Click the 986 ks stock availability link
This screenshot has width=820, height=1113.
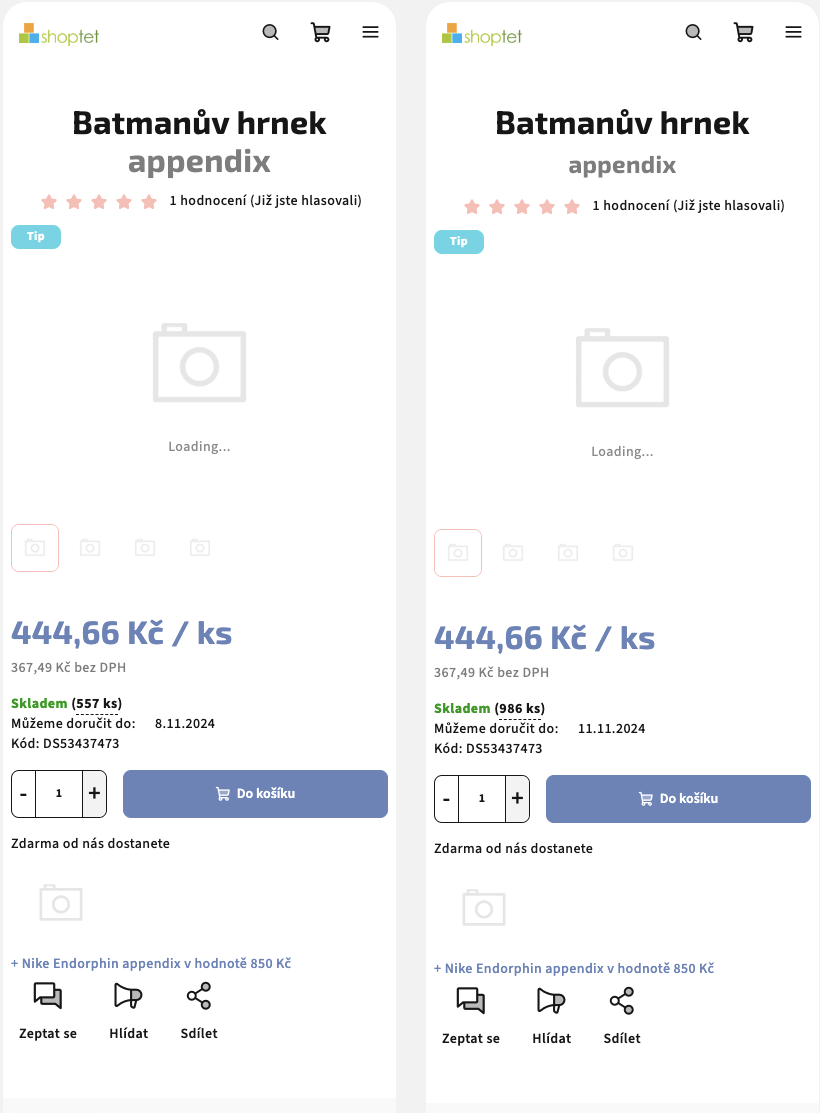[520, 709]
